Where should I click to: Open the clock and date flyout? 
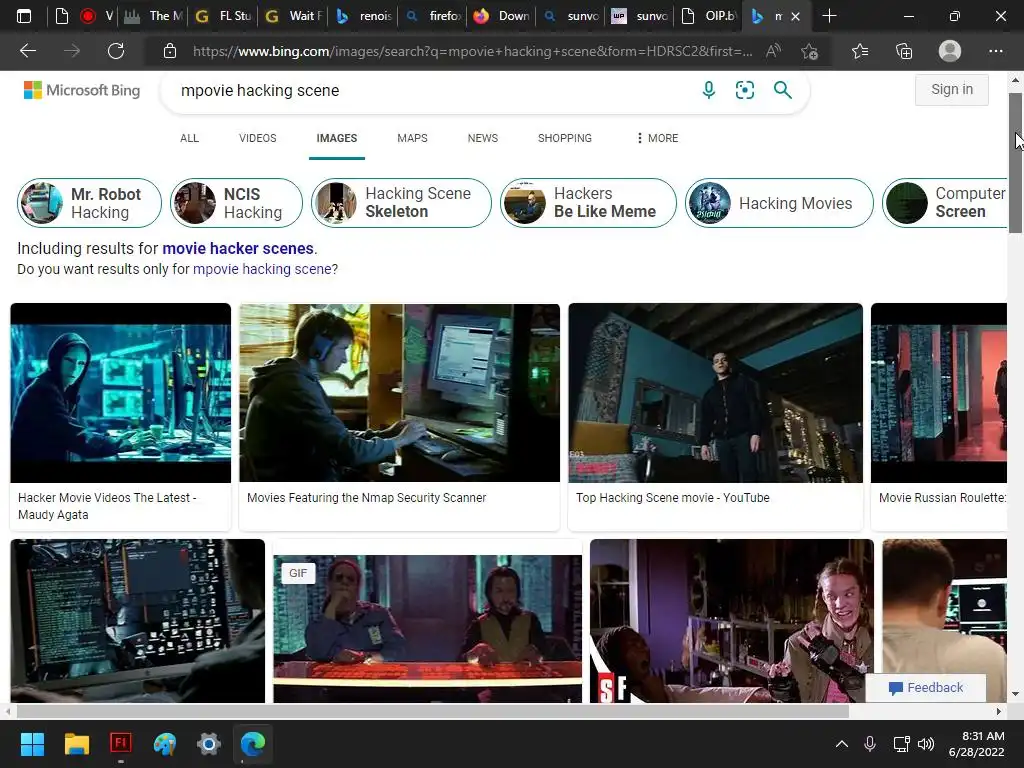[976, 744]
